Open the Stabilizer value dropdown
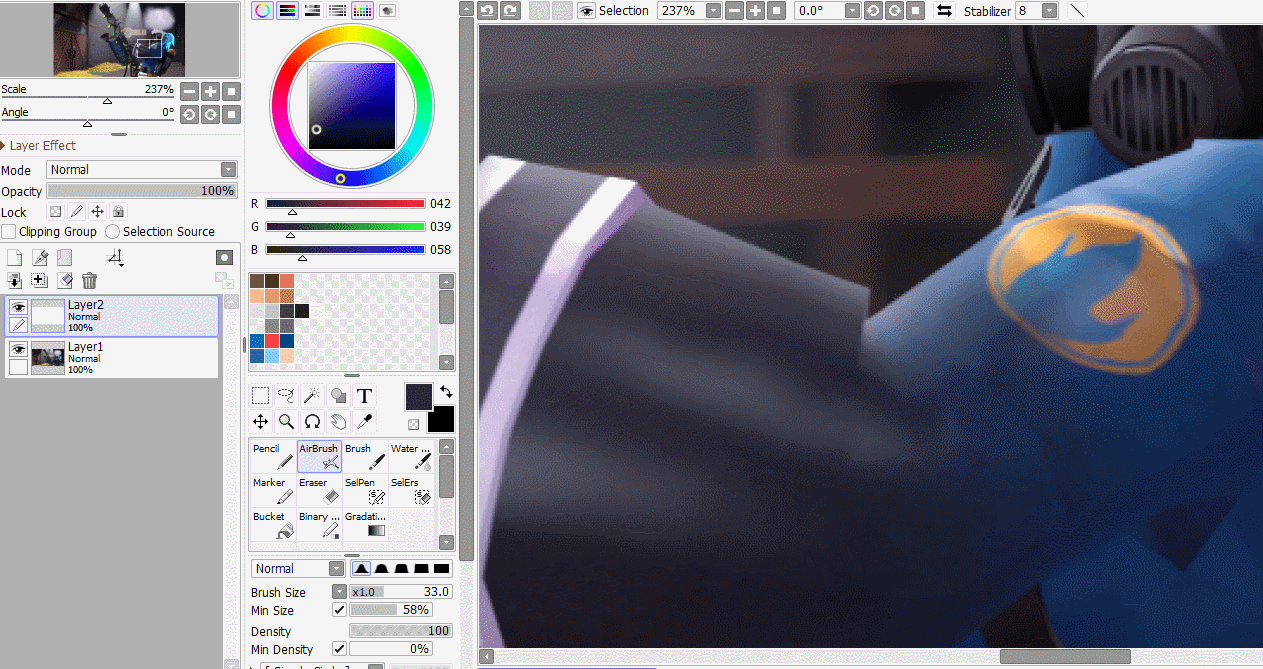This screenshot has height=669, width=1263. click(x=1049, y=10)
